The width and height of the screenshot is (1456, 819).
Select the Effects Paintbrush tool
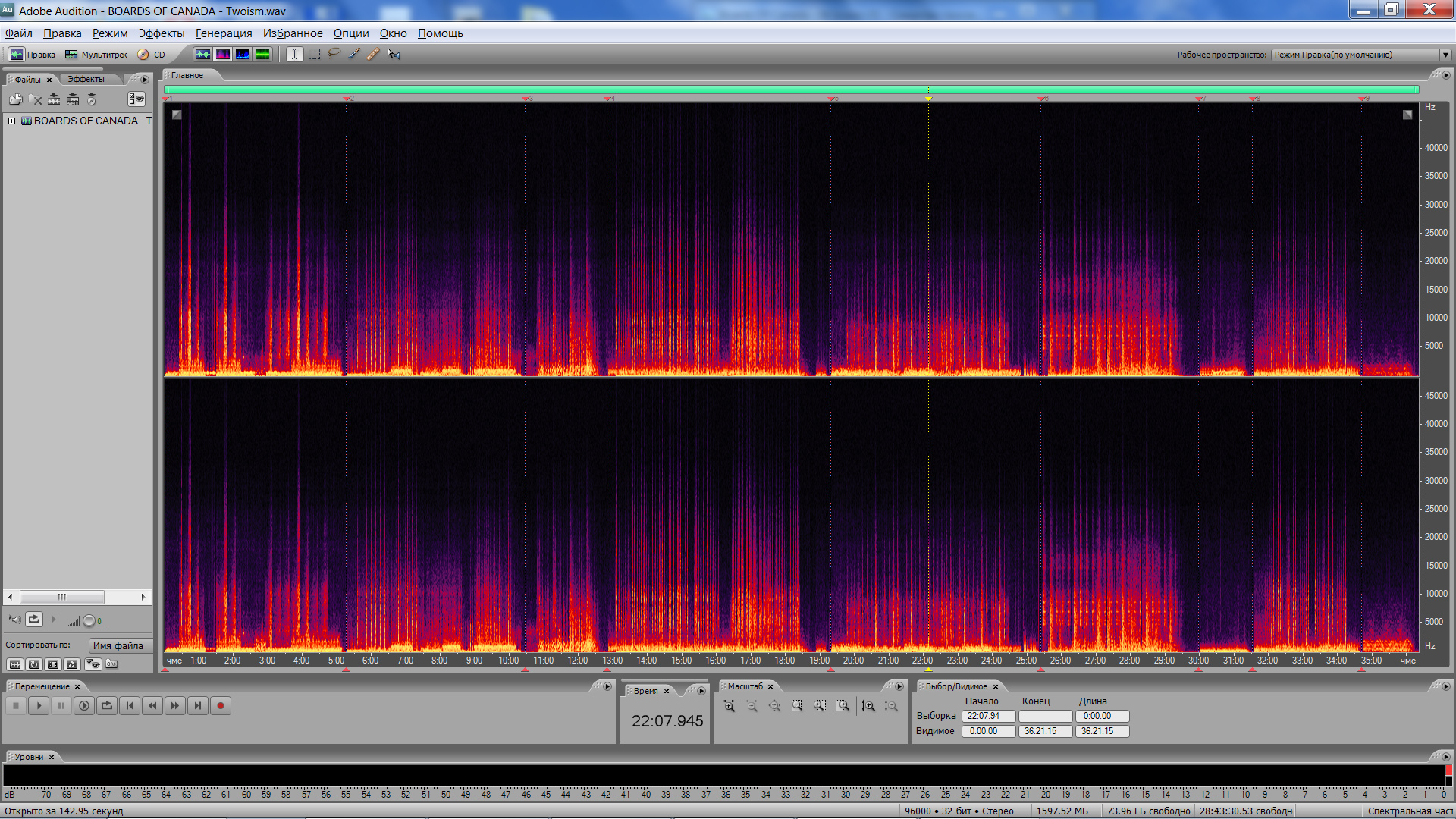point(354,55)
